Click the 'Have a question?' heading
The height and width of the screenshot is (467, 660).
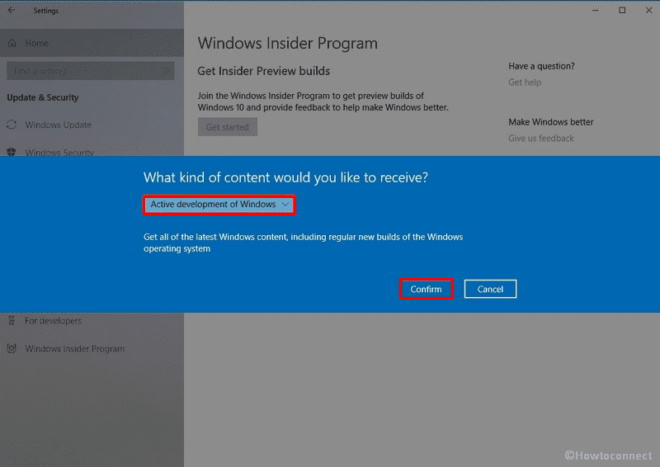(541, 66)
